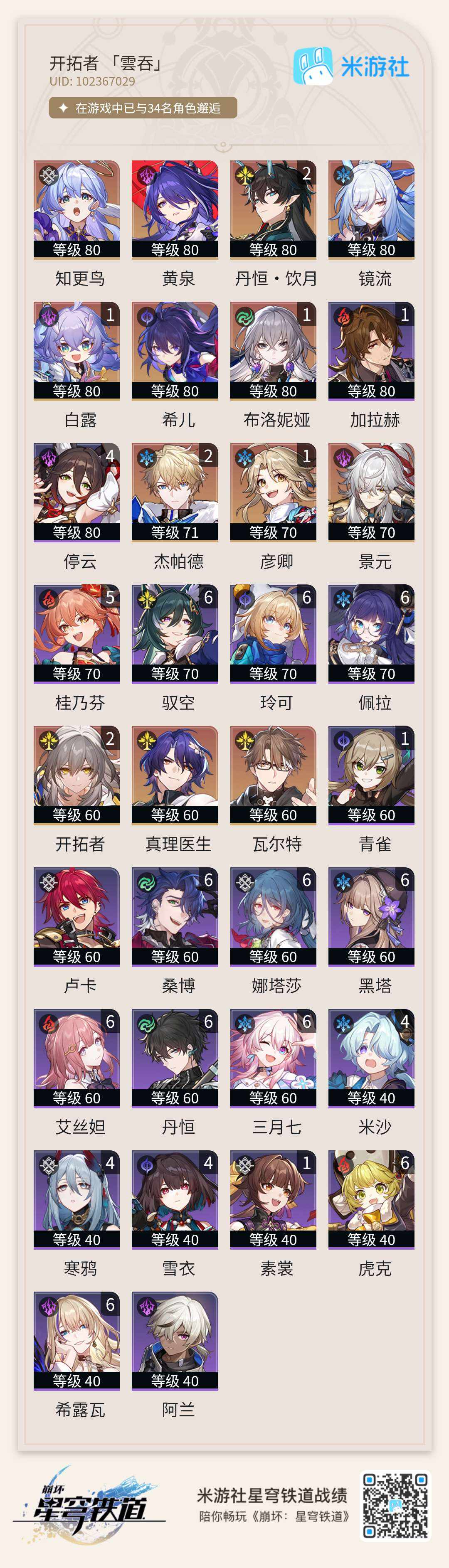This screenshot has height=1568, width=449.
Task: Select 丹恒・饮月 portrait
Action: pos(273,209)
